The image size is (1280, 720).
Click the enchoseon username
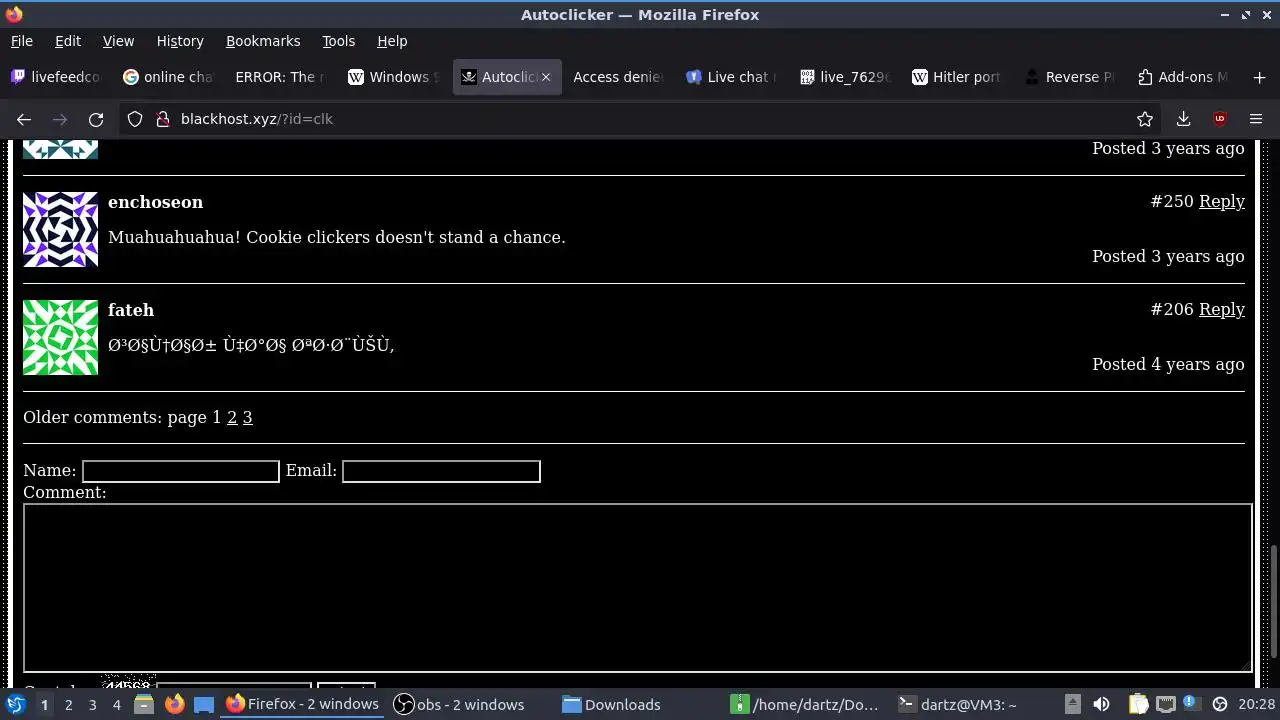tap(155, 202)
